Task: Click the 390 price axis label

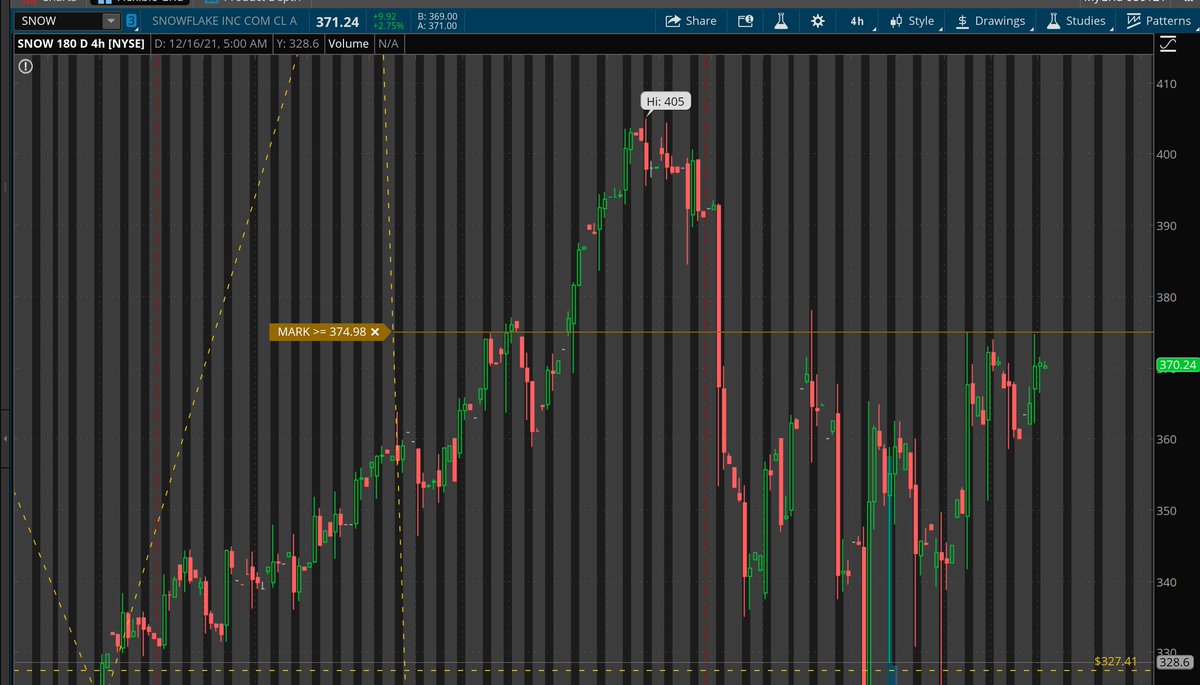Action: click(x=1166, y=226)
